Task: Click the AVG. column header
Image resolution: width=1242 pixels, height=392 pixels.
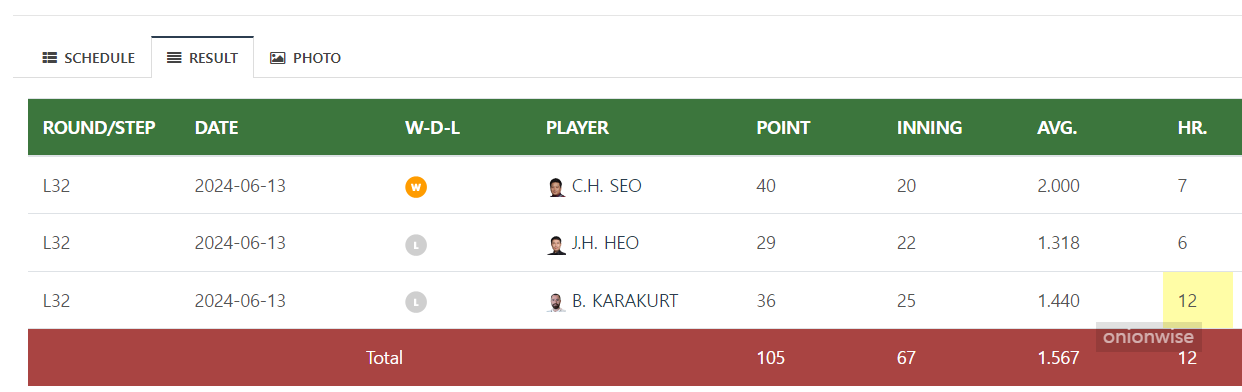Action: tap(1057, 128)
